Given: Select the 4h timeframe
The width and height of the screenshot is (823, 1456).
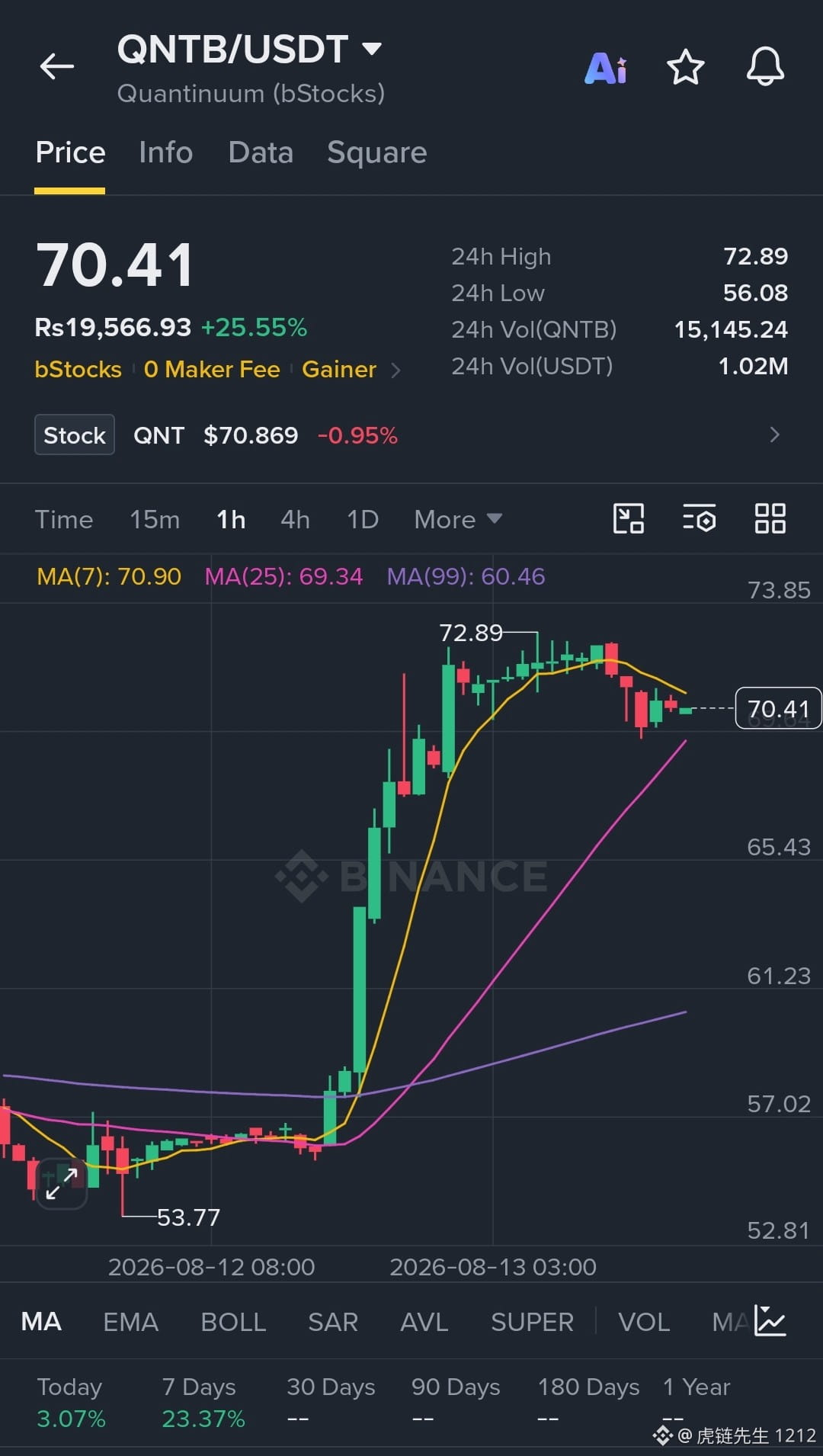Looking at the screenshot, I should [295, 520].
